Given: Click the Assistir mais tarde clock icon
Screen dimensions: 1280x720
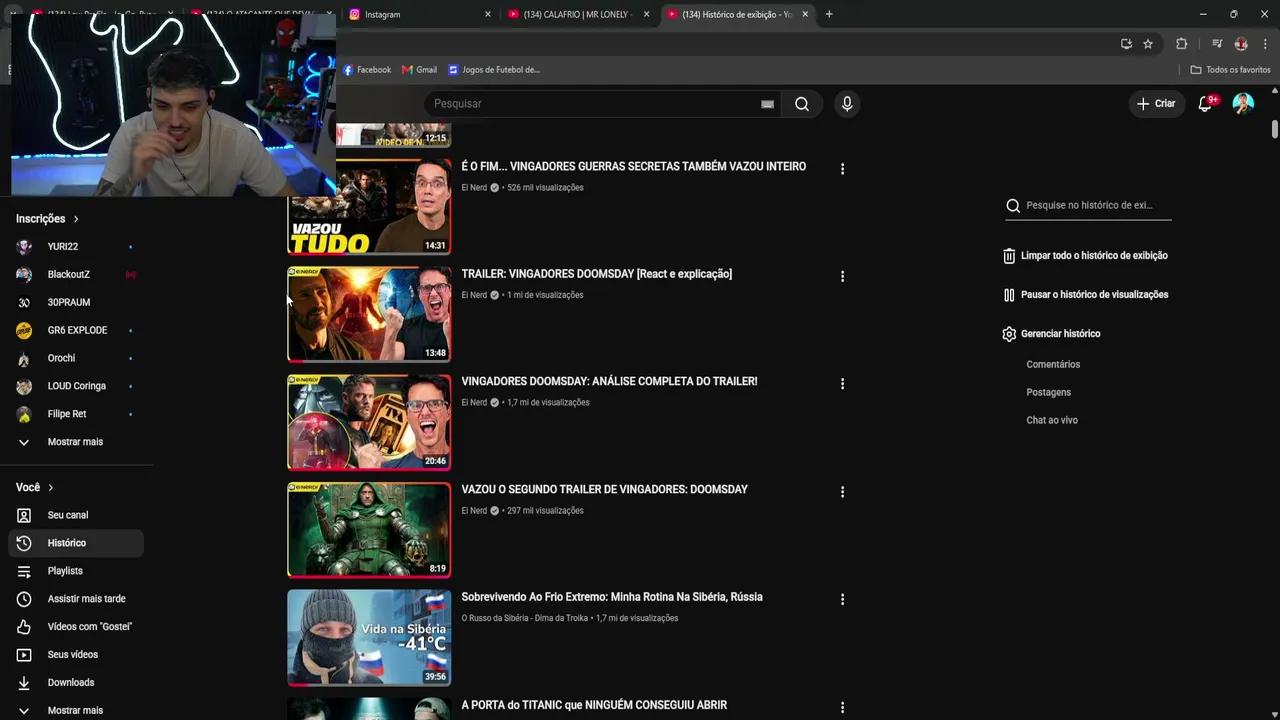Looking at the screenshot, I should (x=24, y=599).
